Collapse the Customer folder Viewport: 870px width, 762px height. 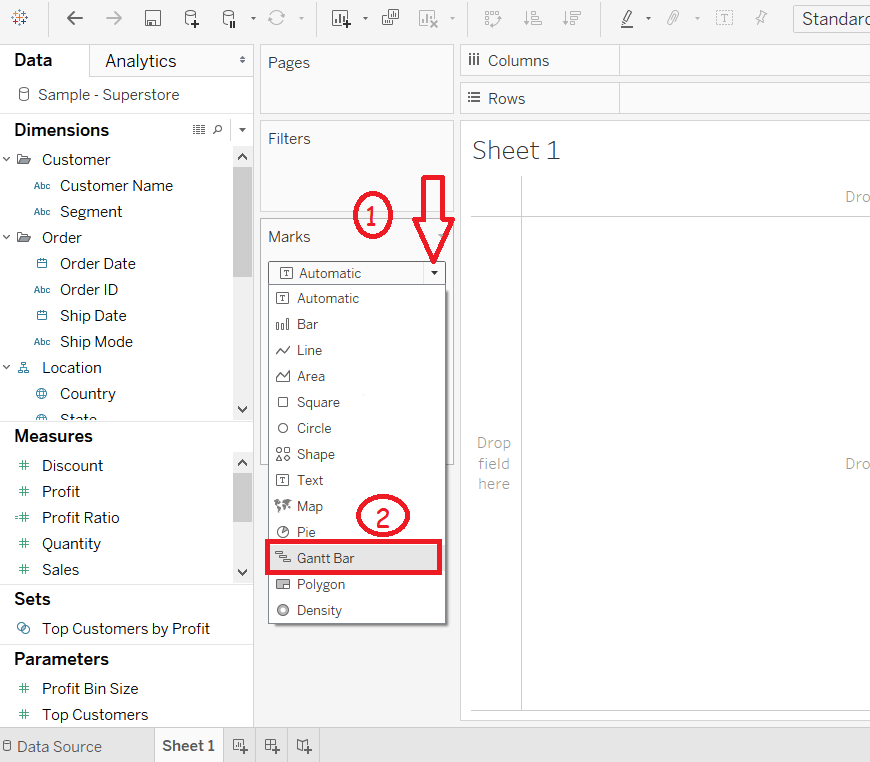coord(7,159)
